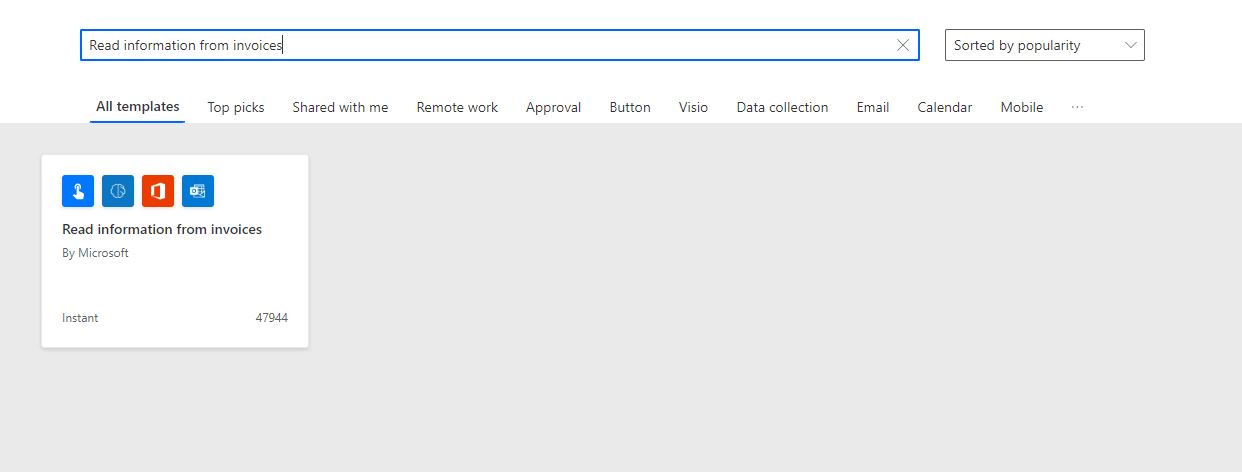Switch to the Visio tab

693,107
